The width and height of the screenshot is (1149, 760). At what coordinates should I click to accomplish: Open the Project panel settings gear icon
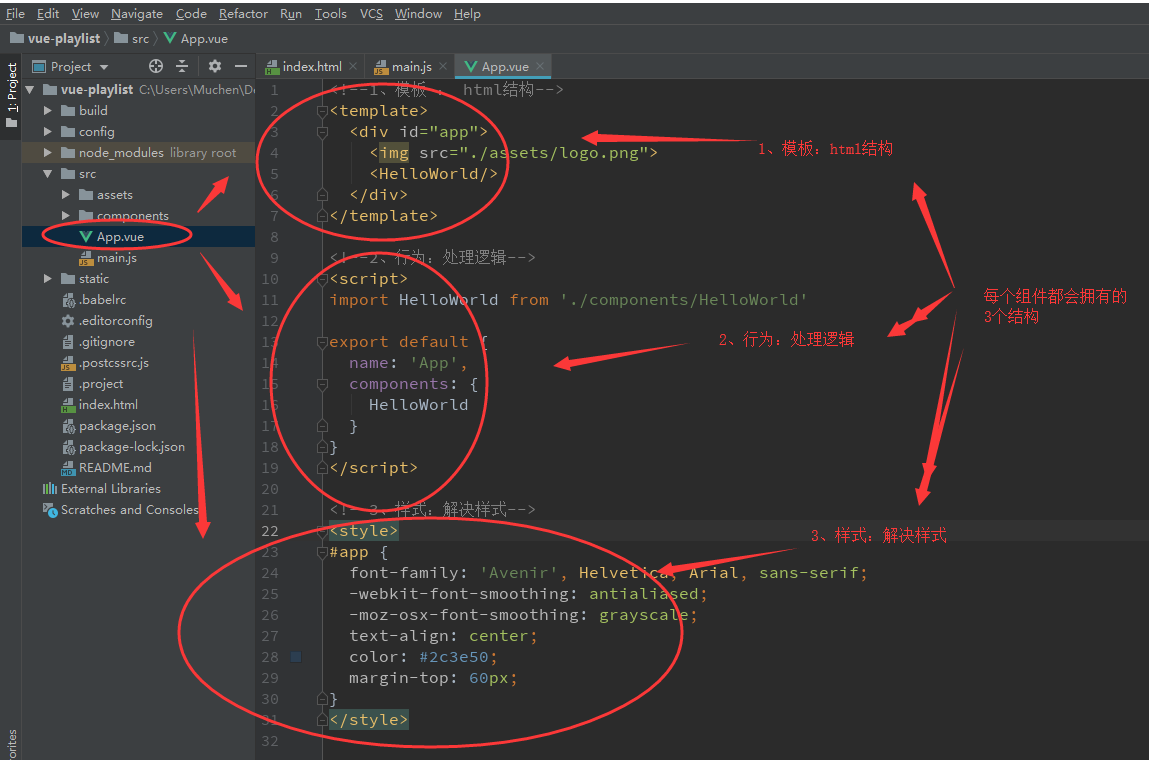coord(214,66)
